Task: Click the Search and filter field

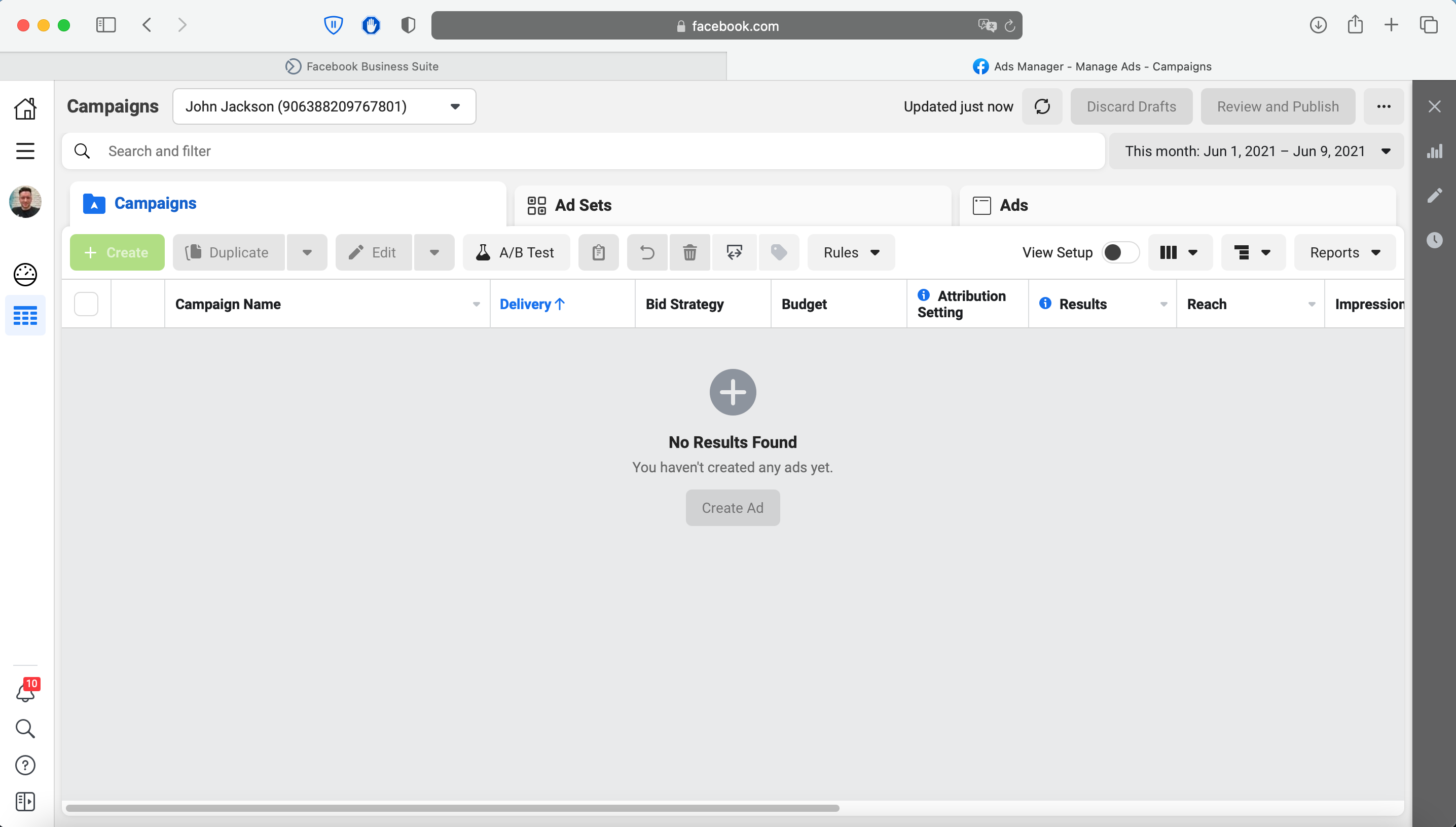Action: pos(584,151)
